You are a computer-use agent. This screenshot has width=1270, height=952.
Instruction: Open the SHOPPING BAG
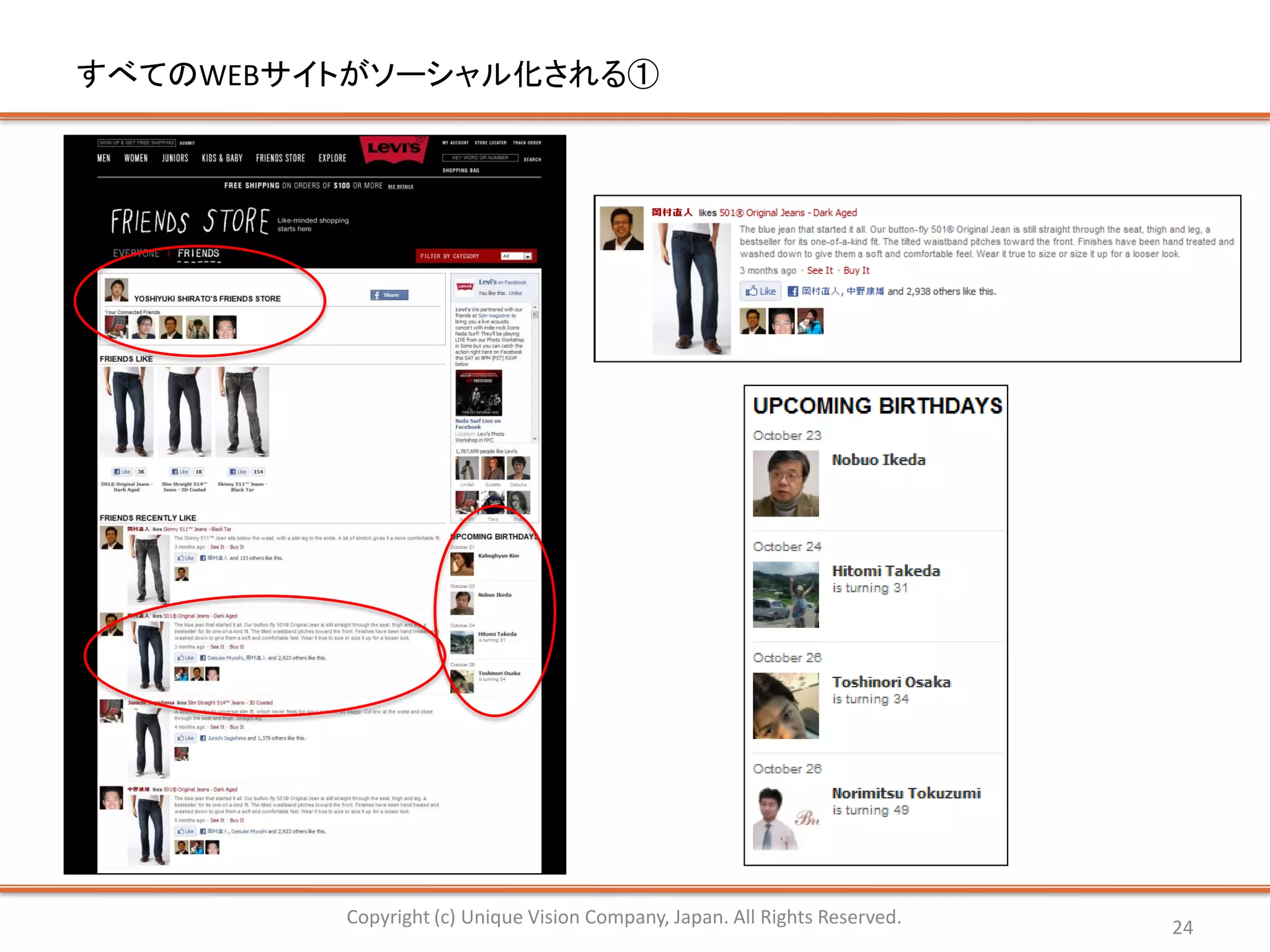pyautogui.click(x=461, y=170)
